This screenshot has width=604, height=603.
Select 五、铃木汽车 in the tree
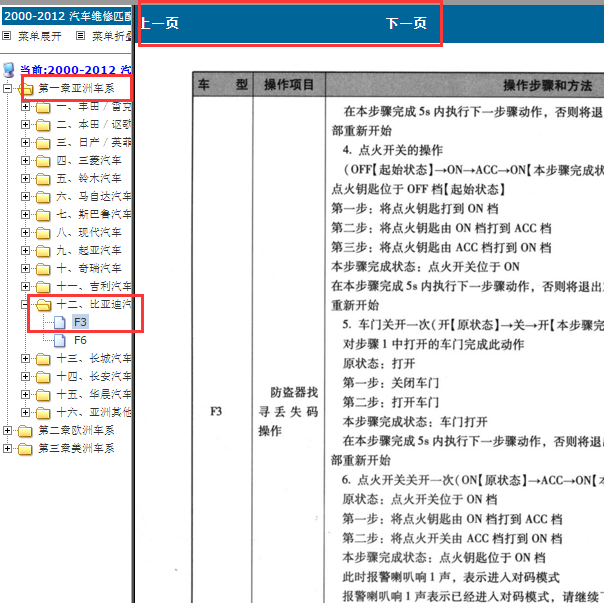pos(89,178)
